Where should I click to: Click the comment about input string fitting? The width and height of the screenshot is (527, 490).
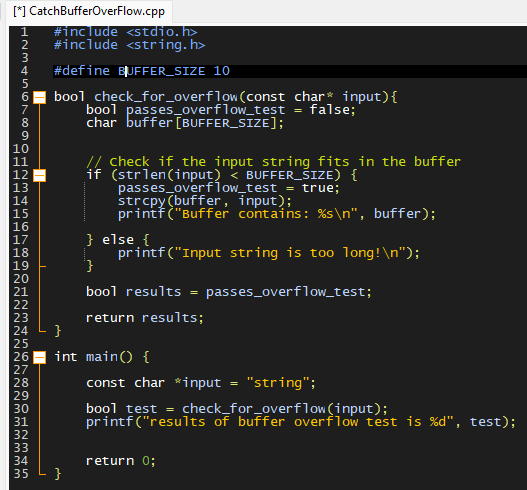pos(273,162)
